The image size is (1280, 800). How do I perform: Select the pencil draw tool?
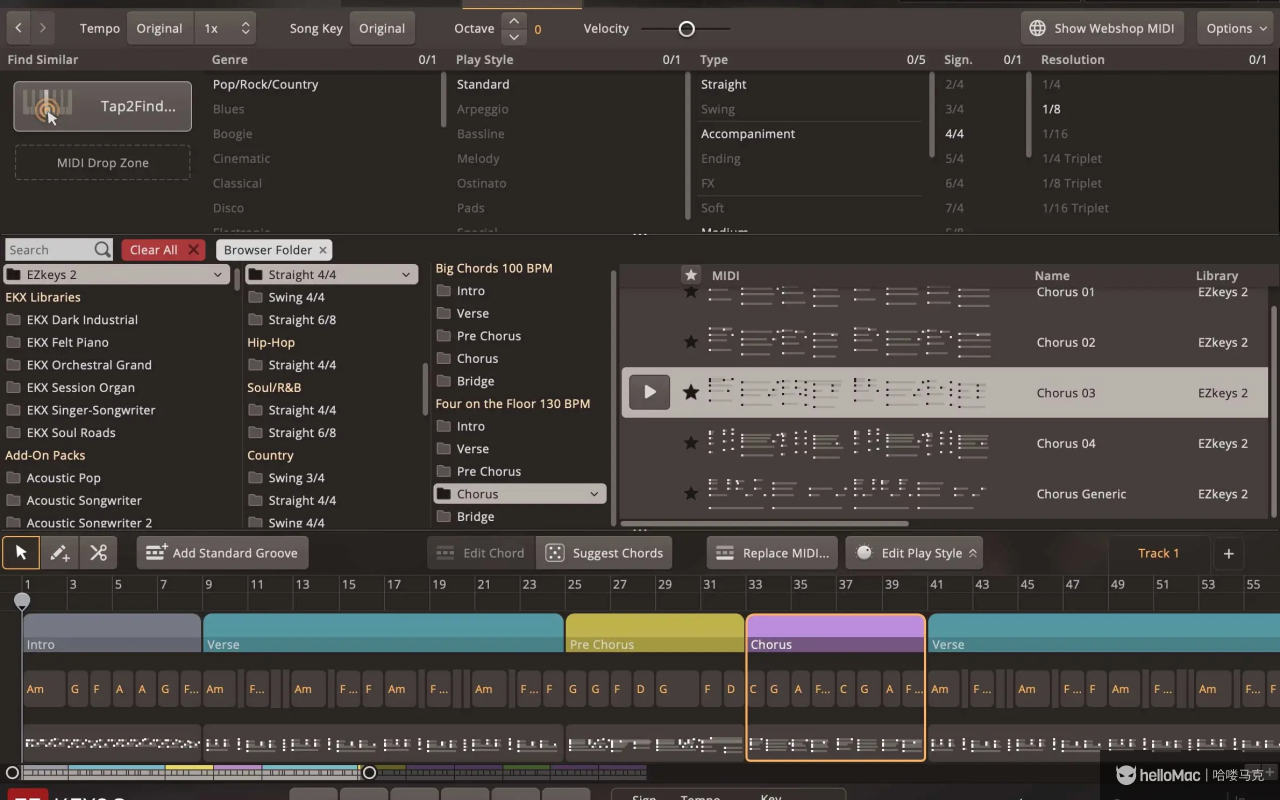59,552
